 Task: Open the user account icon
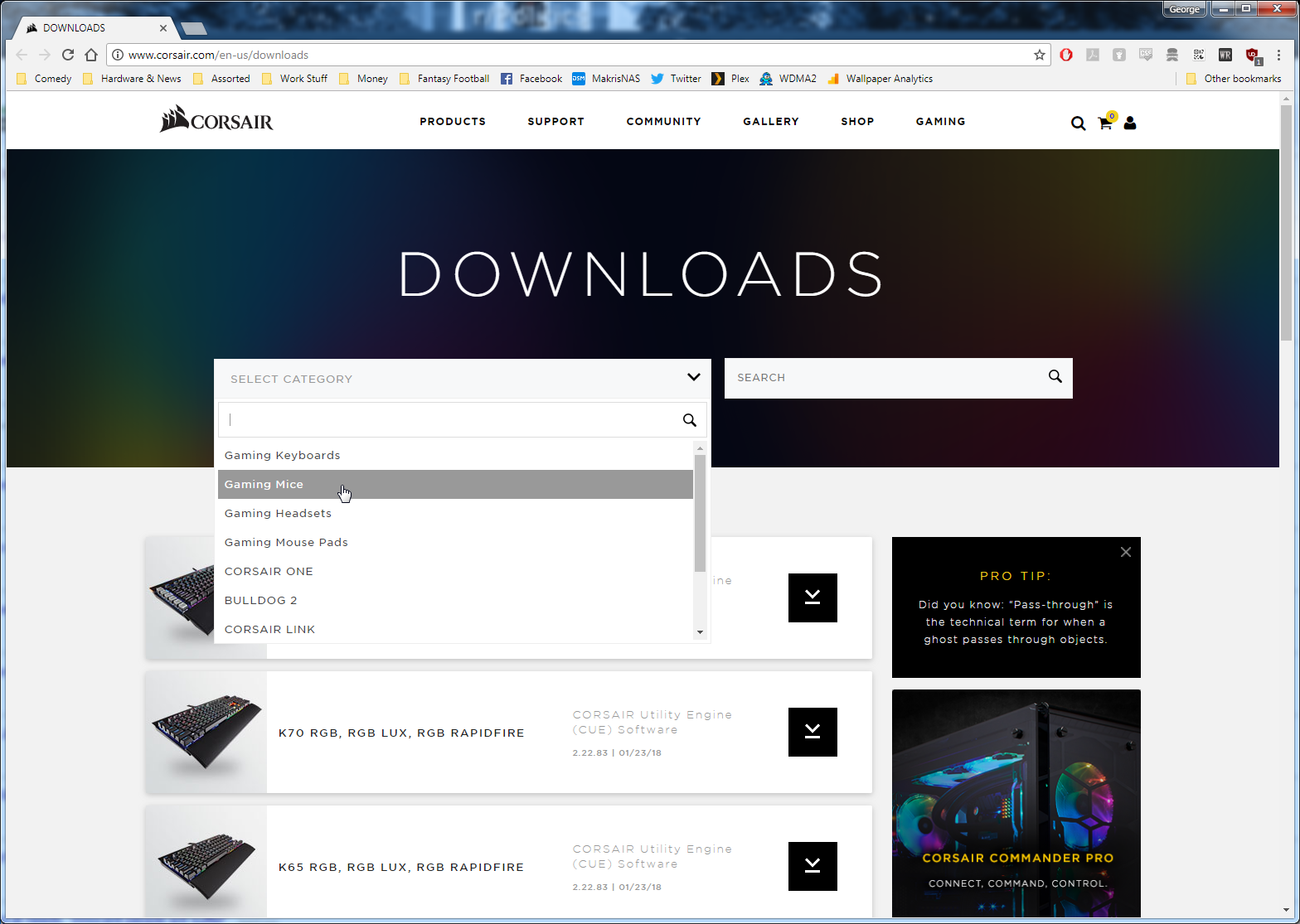tap(1130, 123)
